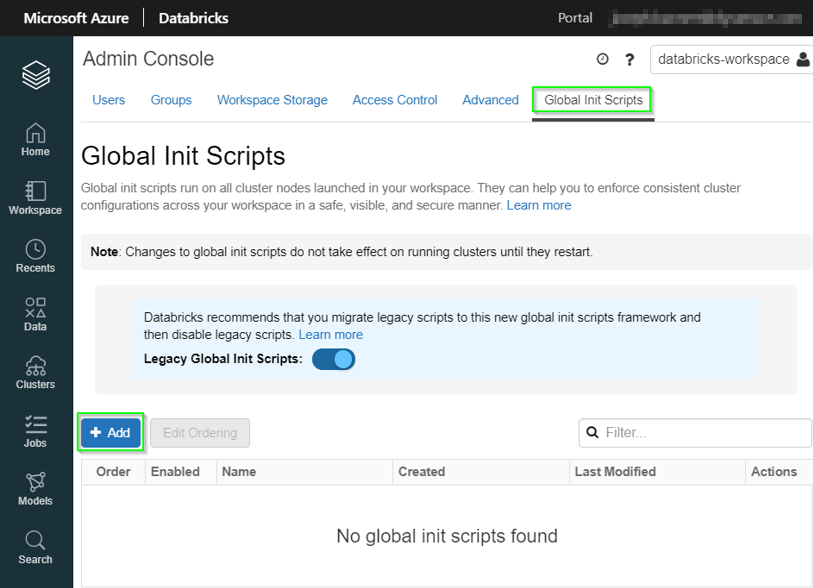Open Jobs from the sidebar
This screenshot has height=588, width=813.
coord(35,430)
